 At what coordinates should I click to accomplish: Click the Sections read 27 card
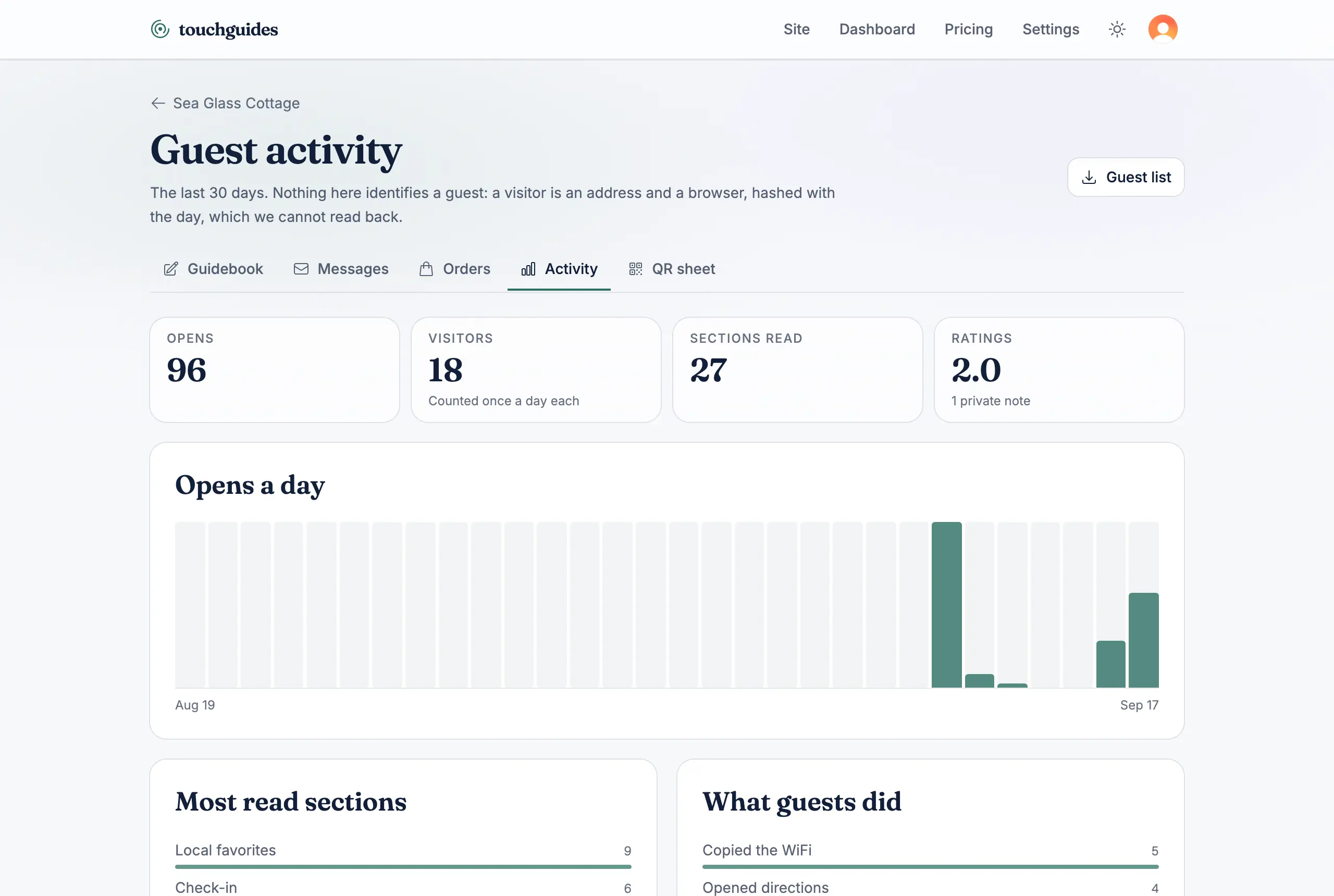tap(797, 370)
